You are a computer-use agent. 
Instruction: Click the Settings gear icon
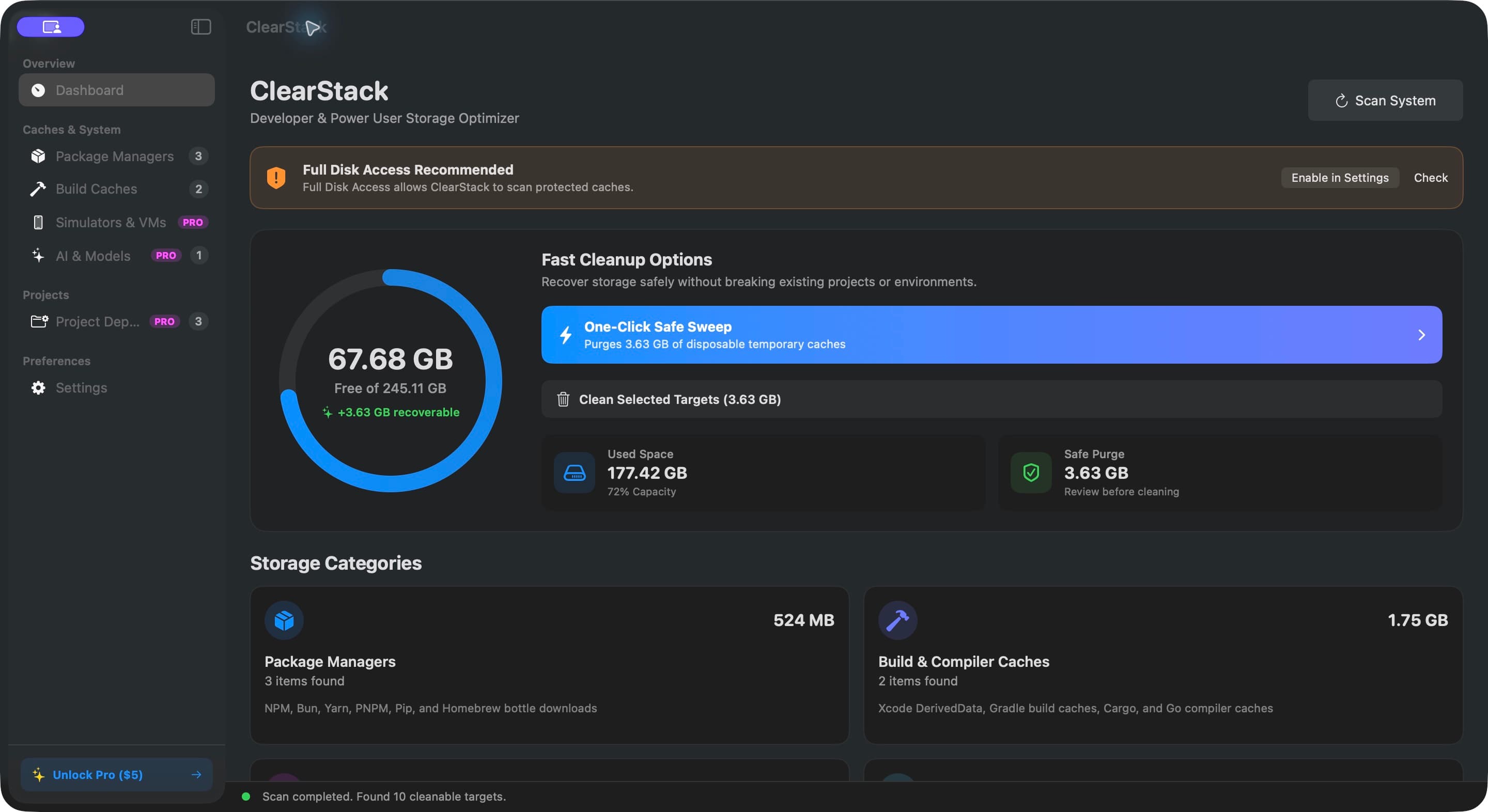(38, 387)
